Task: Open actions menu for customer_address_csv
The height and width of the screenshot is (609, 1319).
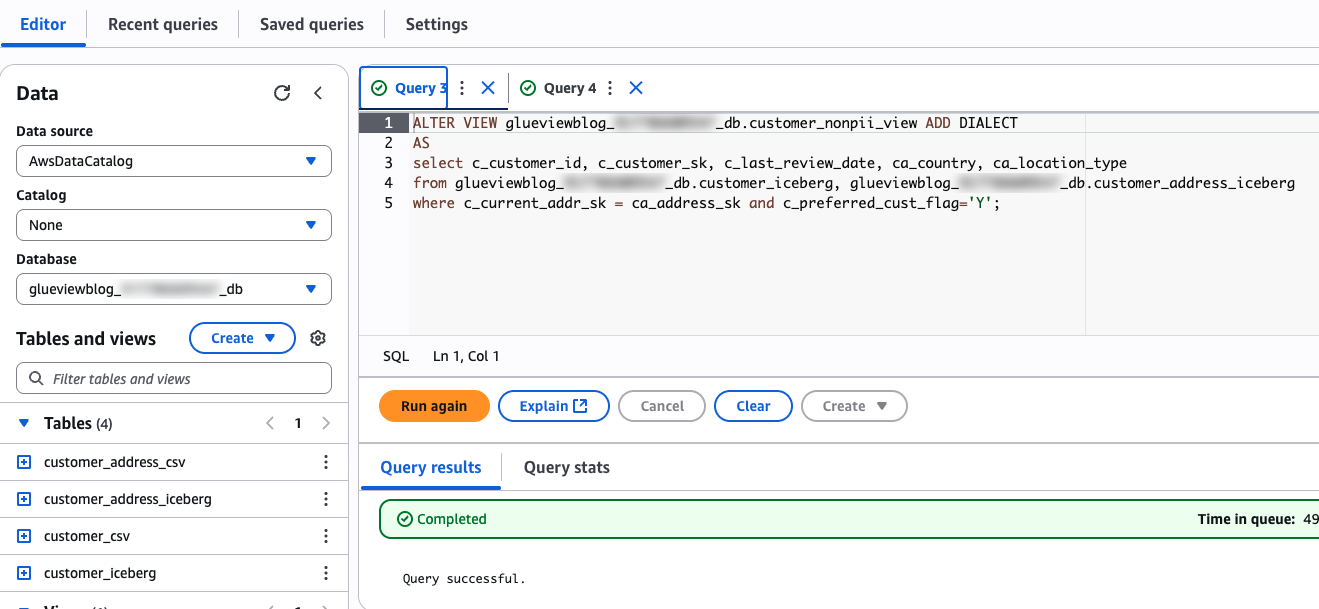Action: click(325, 462)
